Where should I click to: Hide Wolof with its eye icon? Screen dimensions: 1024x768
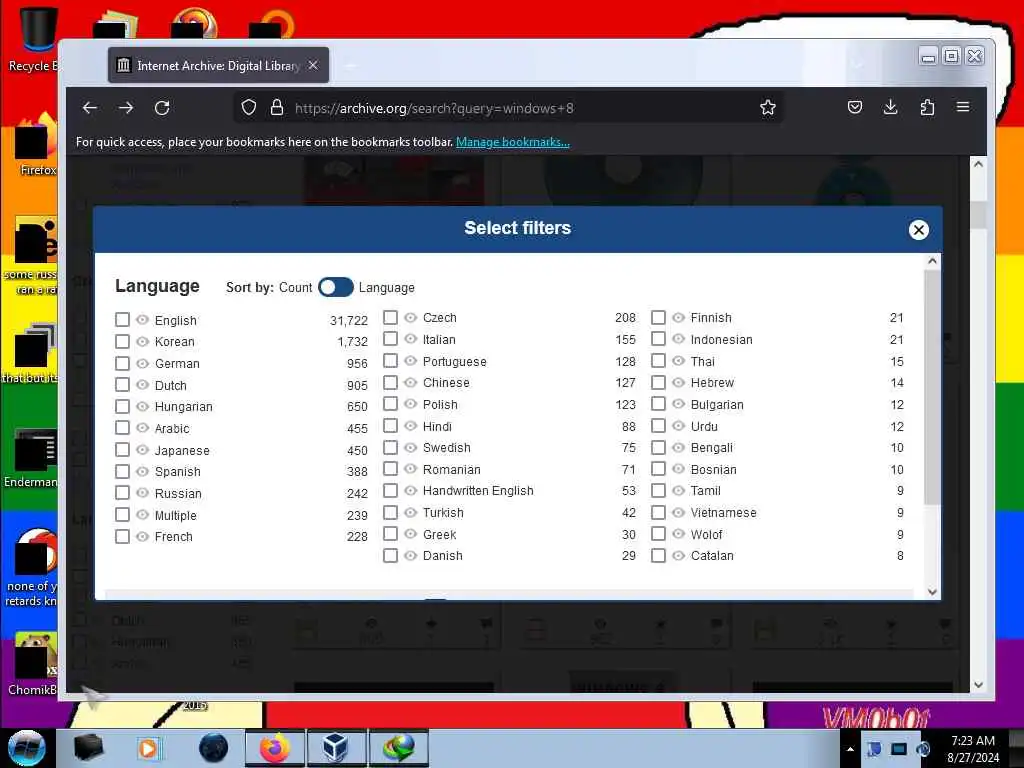[x=679, y=534]
